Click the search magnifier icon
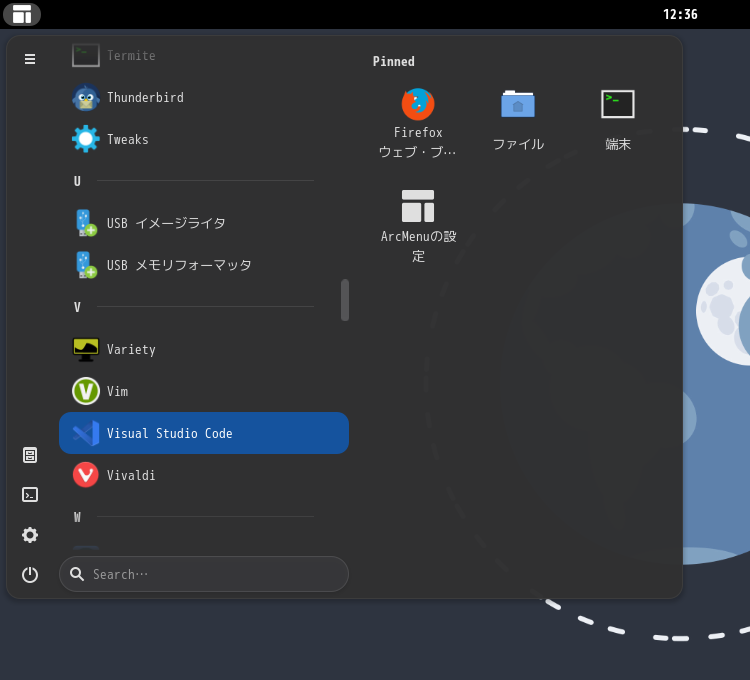The image size is (750, 680). [77, 574]
